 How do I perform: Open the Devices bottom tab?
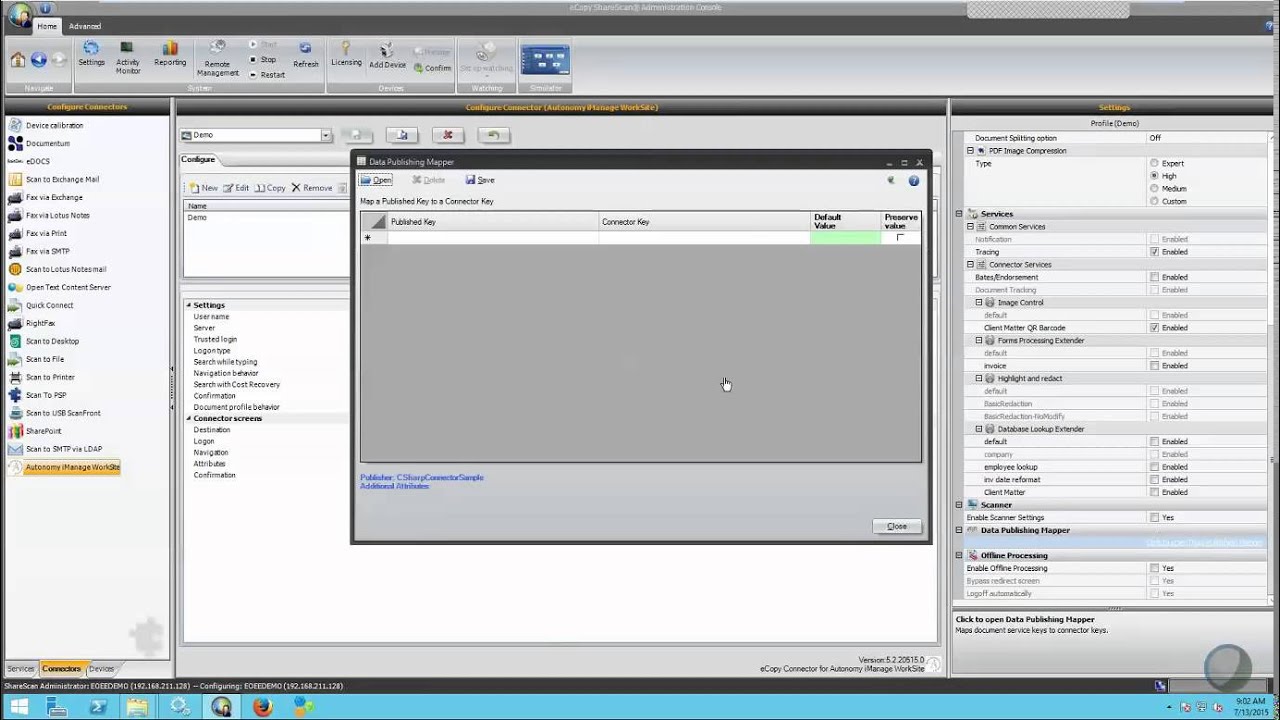102,668
